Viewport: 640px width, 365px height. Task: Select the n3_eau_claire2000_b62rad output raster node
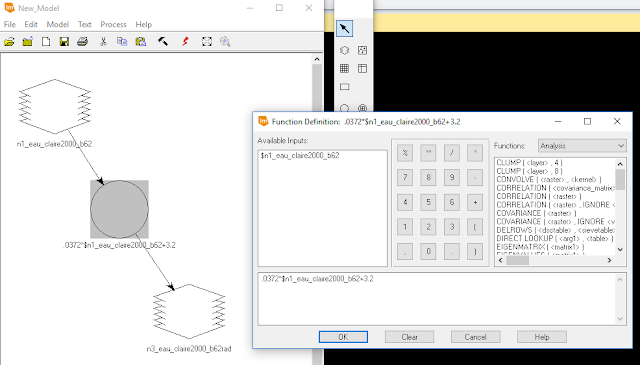pos(189,312)
